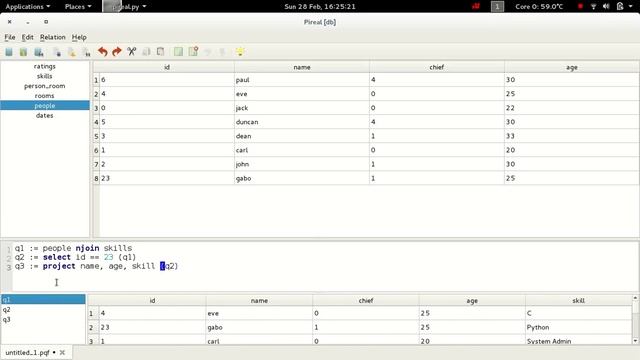Click the Remove Relation table icon
This screenshot has height=360, width=640.
[x=193, y=51]
